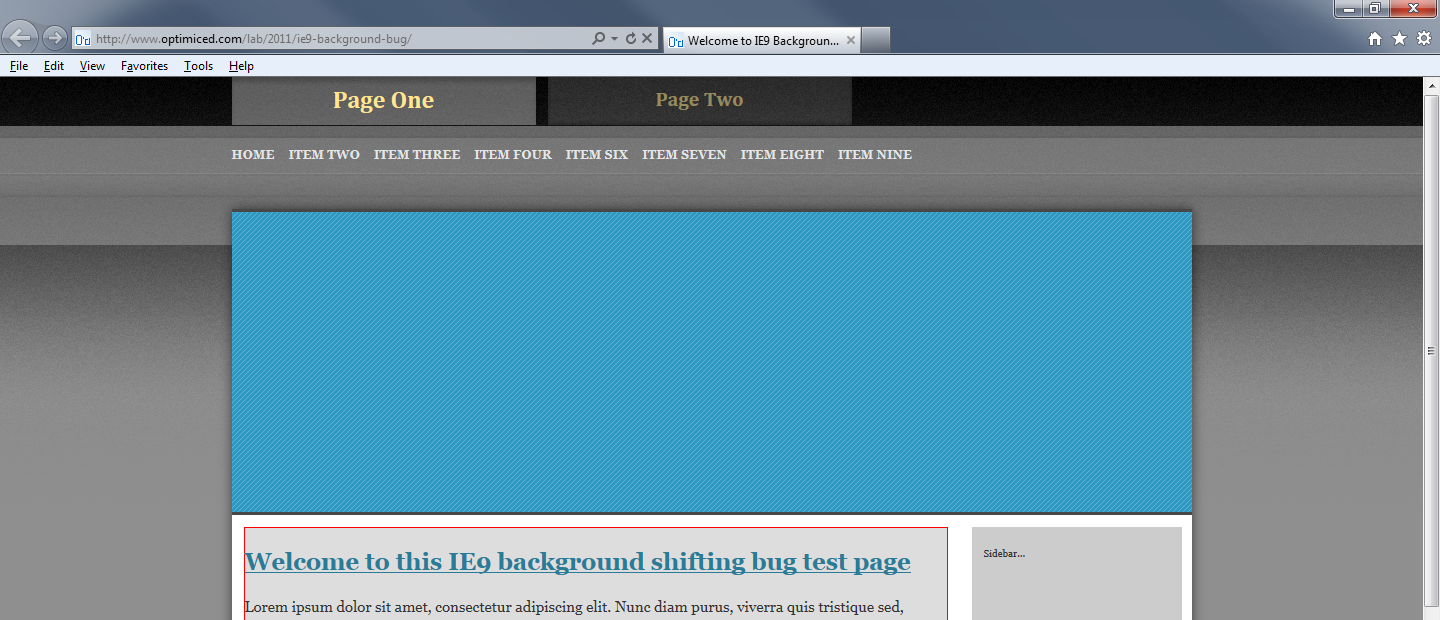Close the Welcome to IE9 Background tab
This screenshot has width=1440, height=620.
pos(851,41)
